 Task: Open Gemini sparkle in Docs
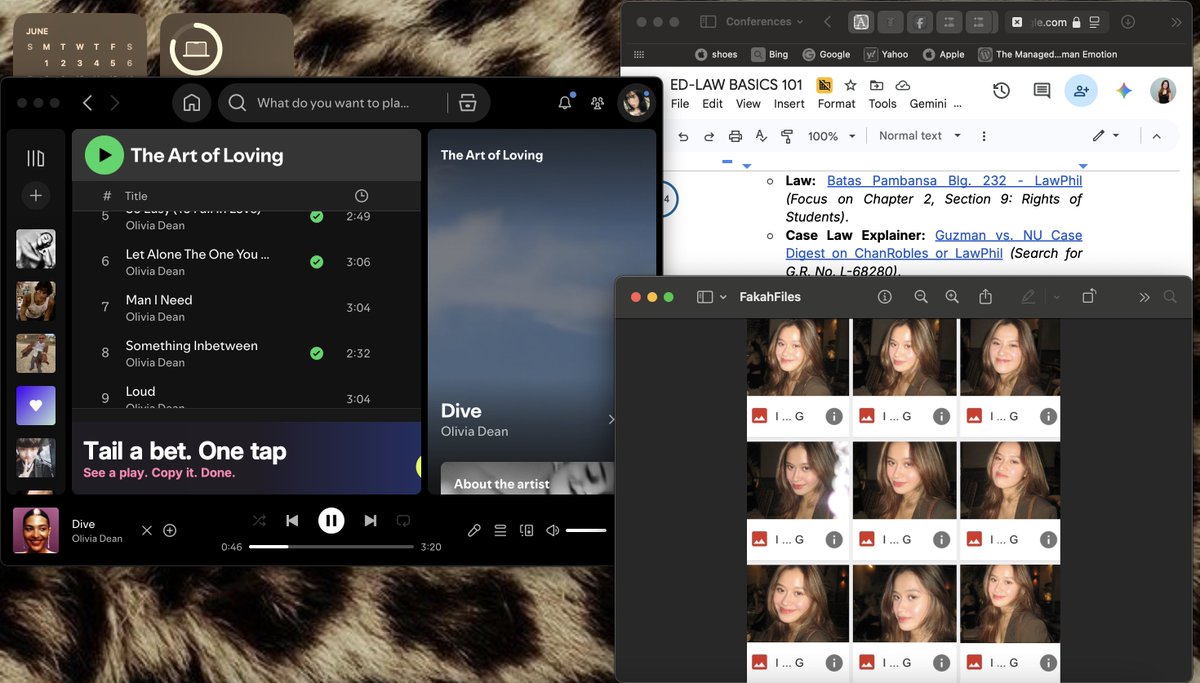pyautogui.click(x=1124, y=91)
